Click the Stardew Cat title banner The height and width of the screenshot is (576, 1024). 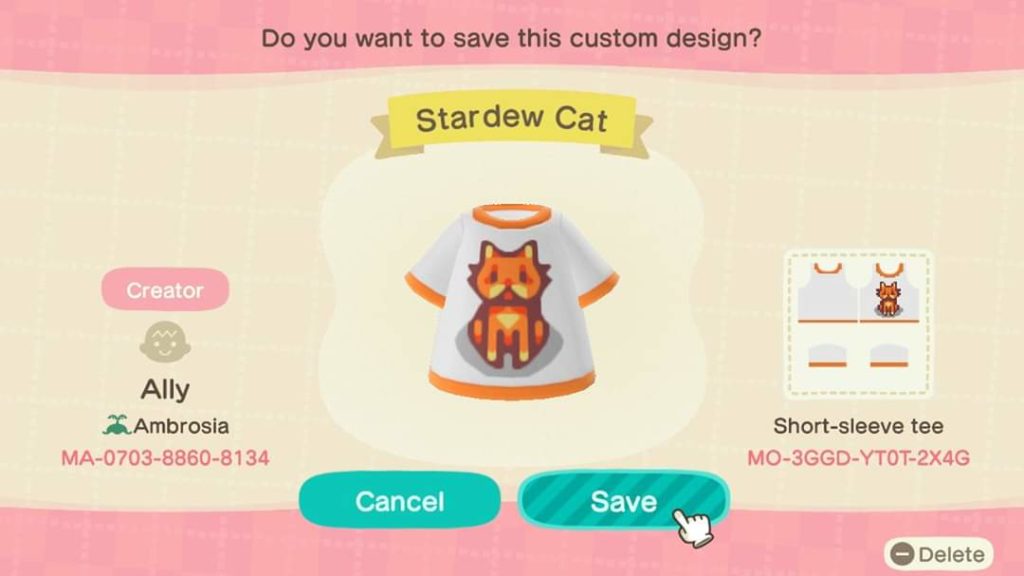click(512, 121)
